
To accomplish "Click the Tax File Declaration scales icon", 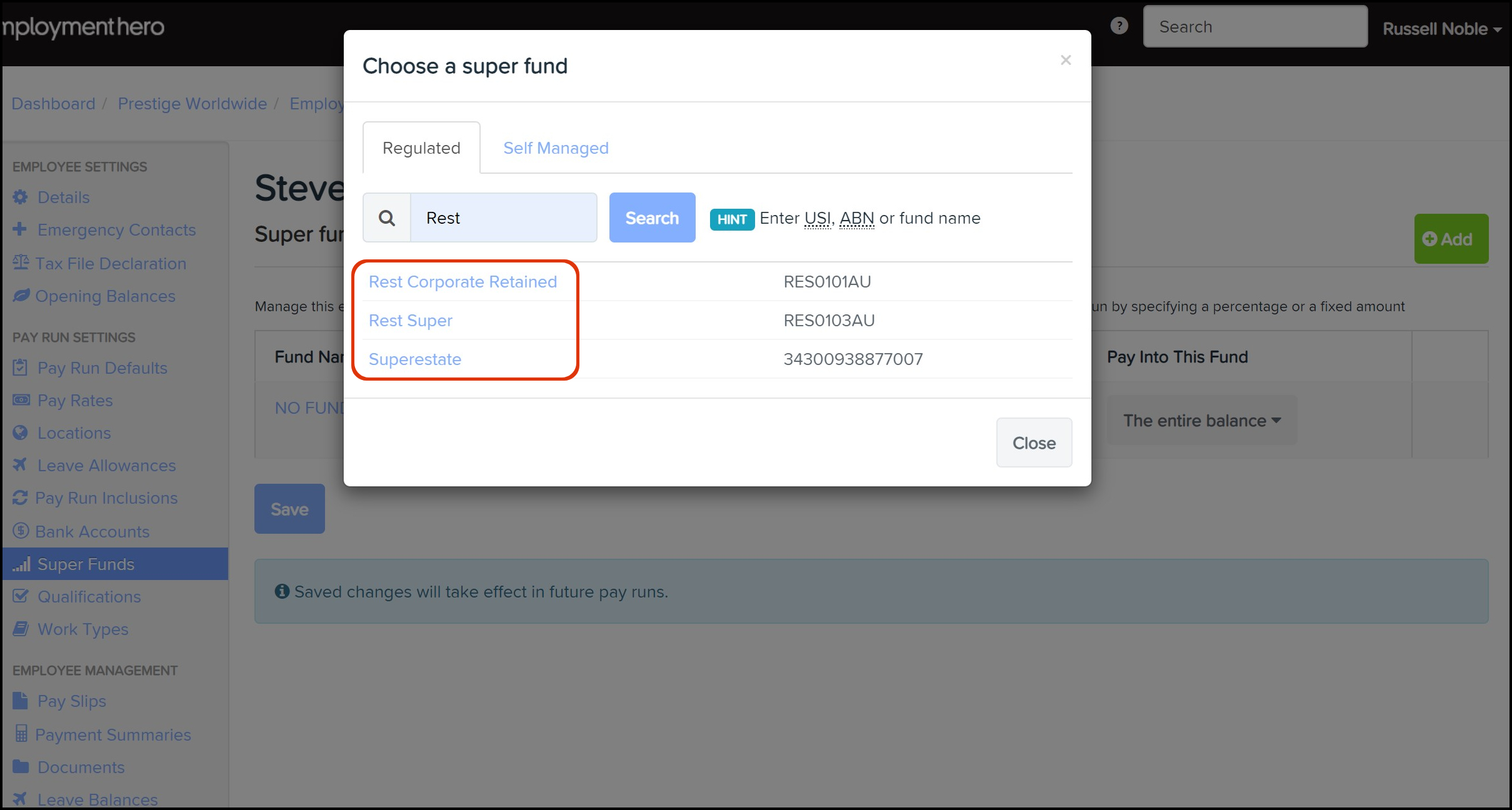I will 21,262.
